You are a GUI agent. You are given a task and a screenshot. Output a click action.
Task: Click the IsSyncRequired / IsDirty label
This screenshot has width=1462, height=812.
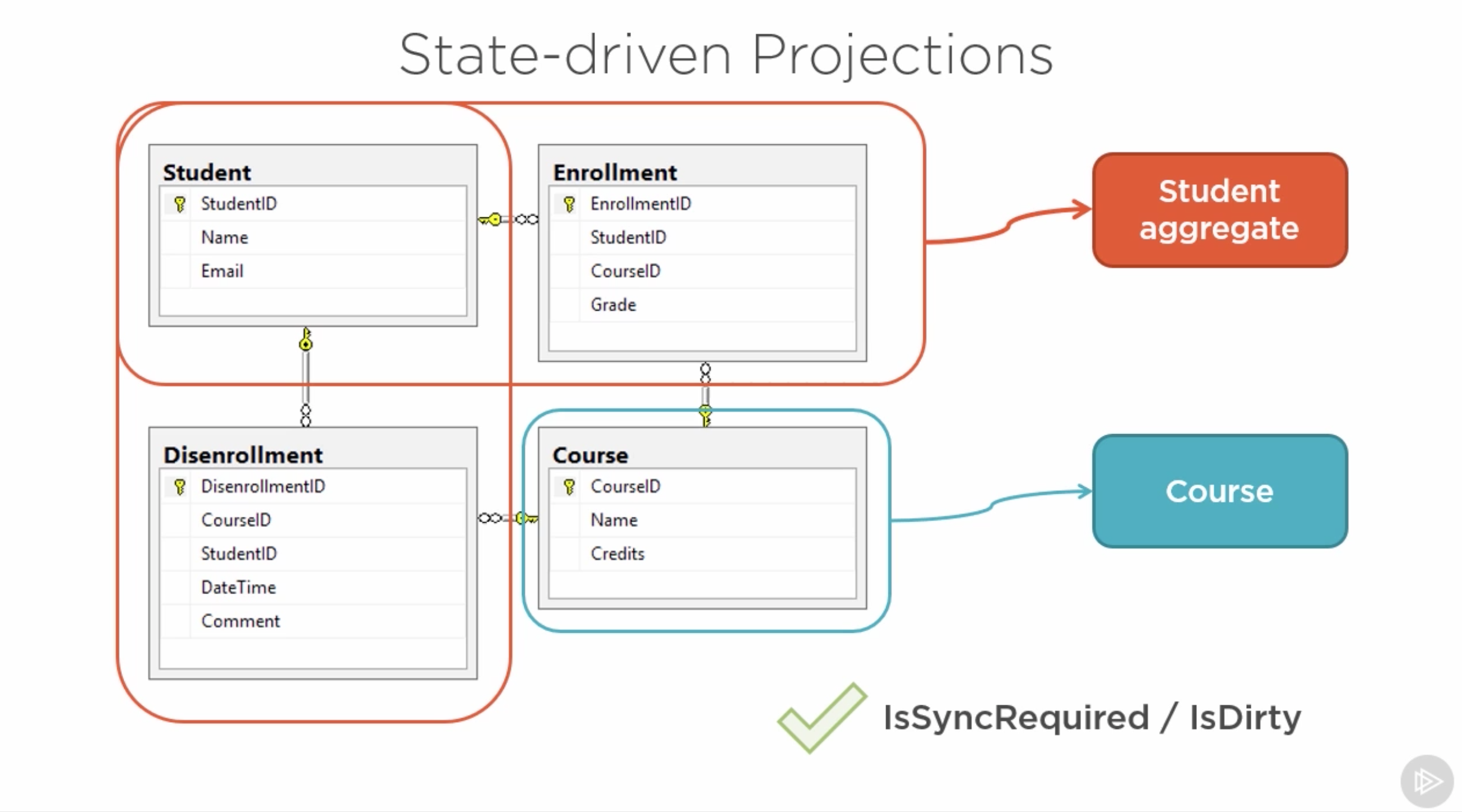[x=1092, y=718]
